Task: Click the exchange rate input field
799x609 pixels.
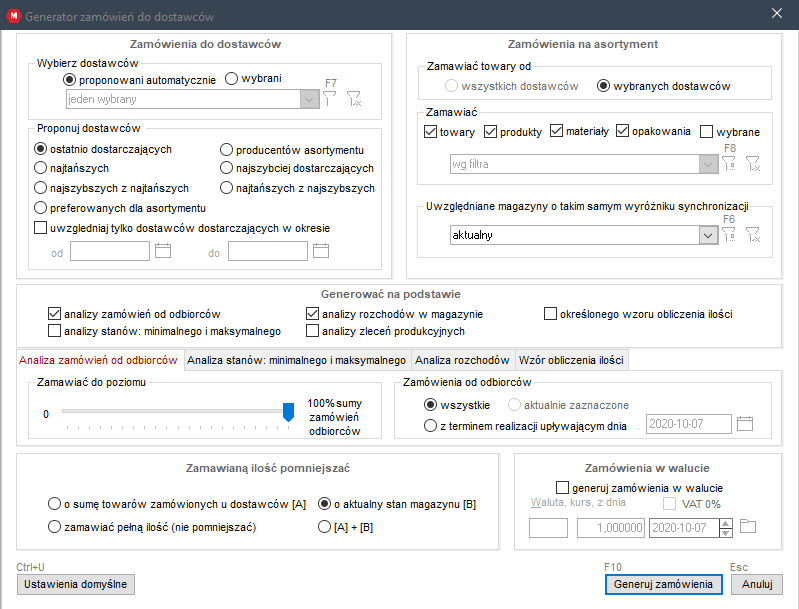Action: pos(608,527)
